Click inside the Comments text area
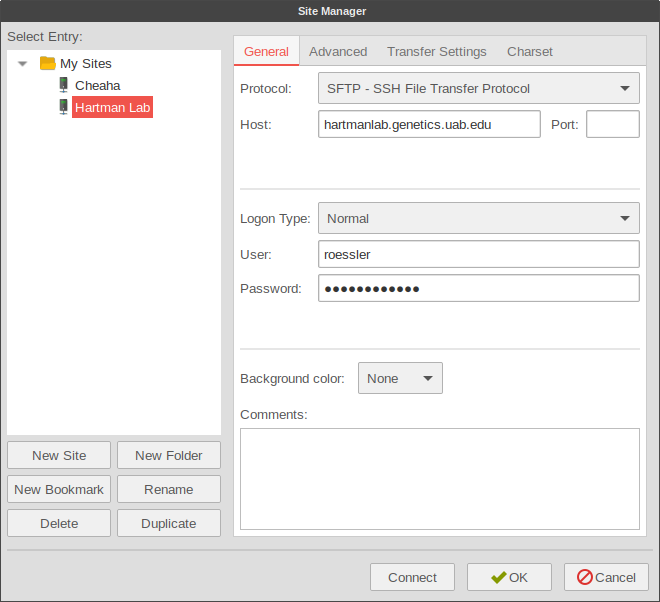The image size is (660, 602). coord(439,478)
